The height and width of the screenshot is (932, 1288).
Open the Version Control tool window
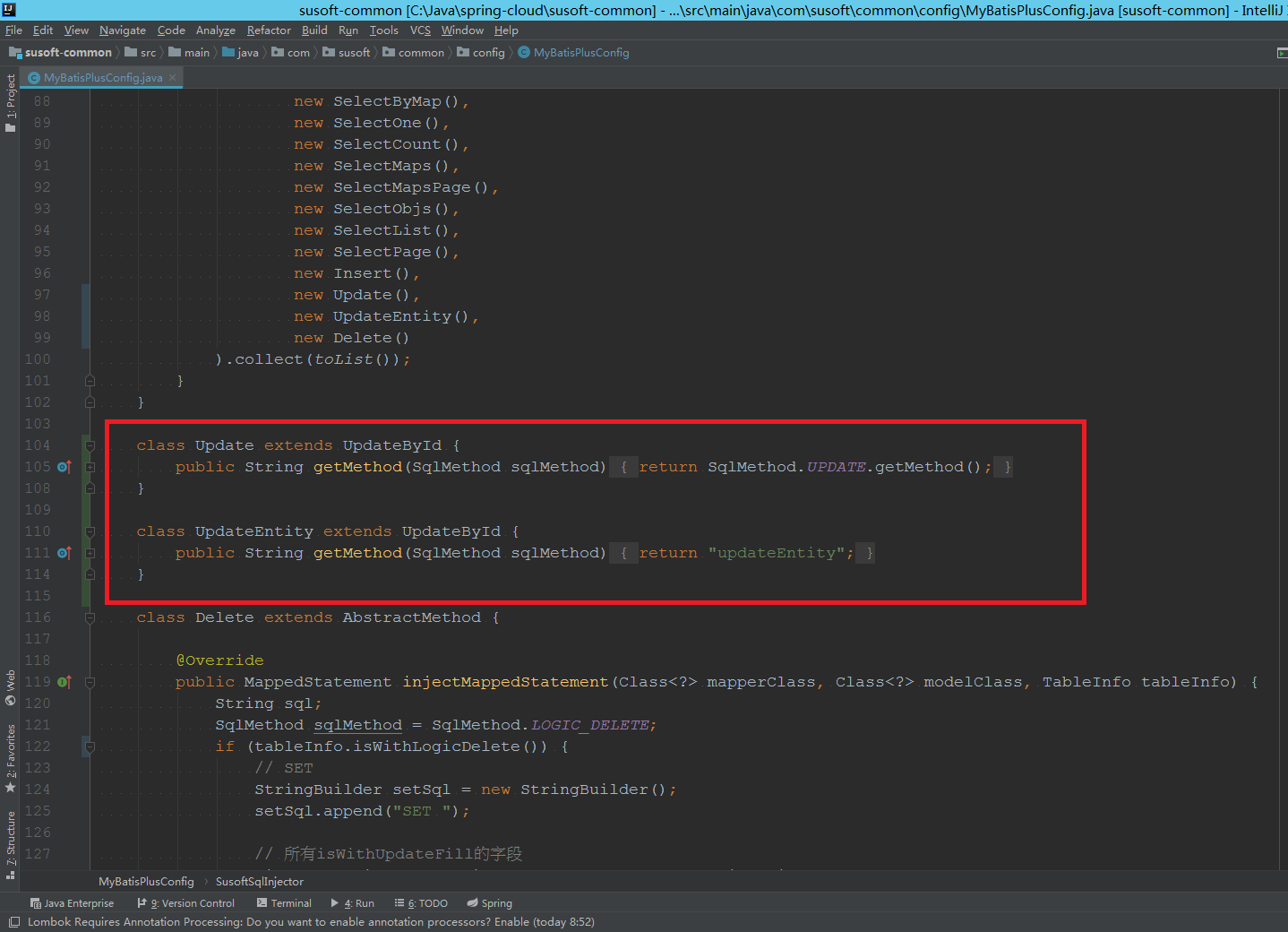click(186, 903)
